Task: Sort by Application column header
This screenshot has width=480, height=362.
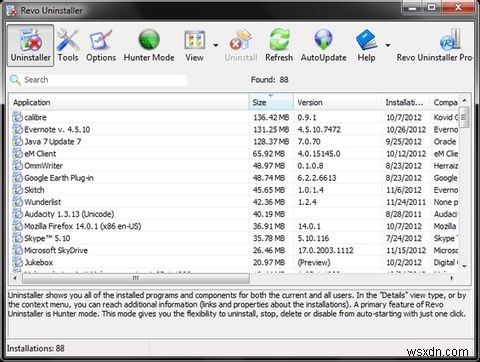Action: 129,102
